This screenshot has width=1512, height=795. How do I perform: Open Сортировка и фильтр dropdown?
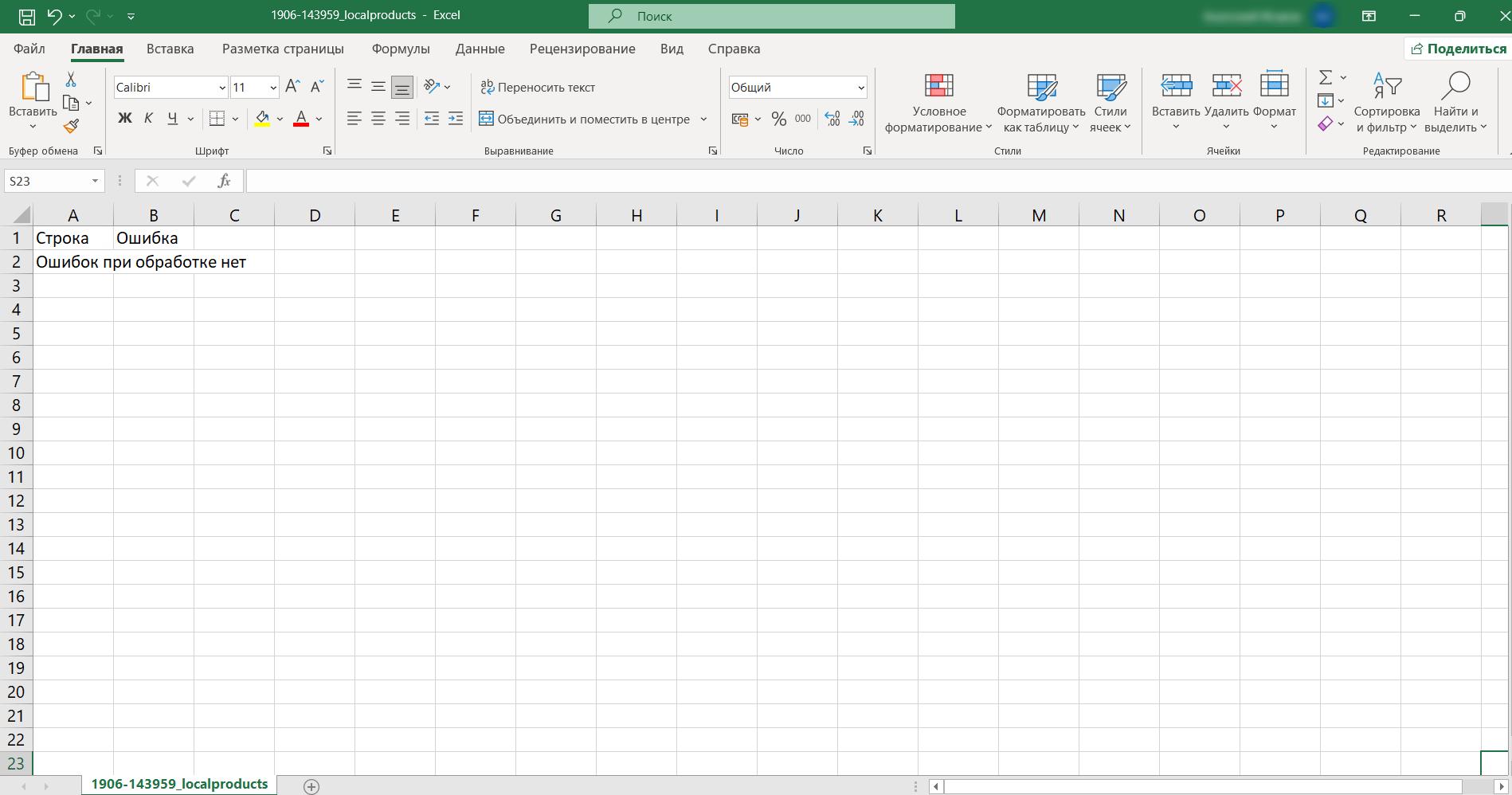(x=1387, y=104)
